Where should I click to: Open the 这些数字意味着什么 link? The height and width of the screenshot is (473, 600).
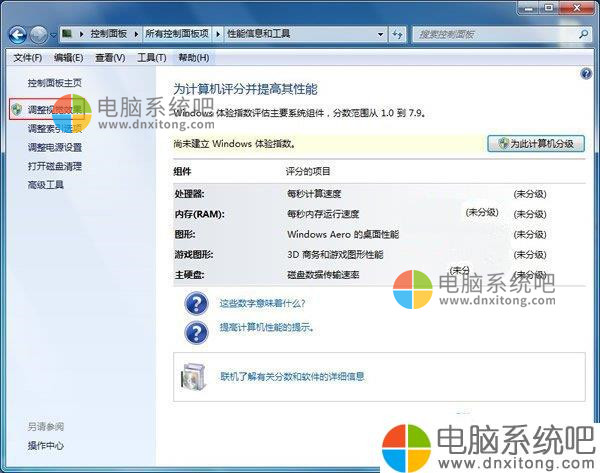(262, 303)
